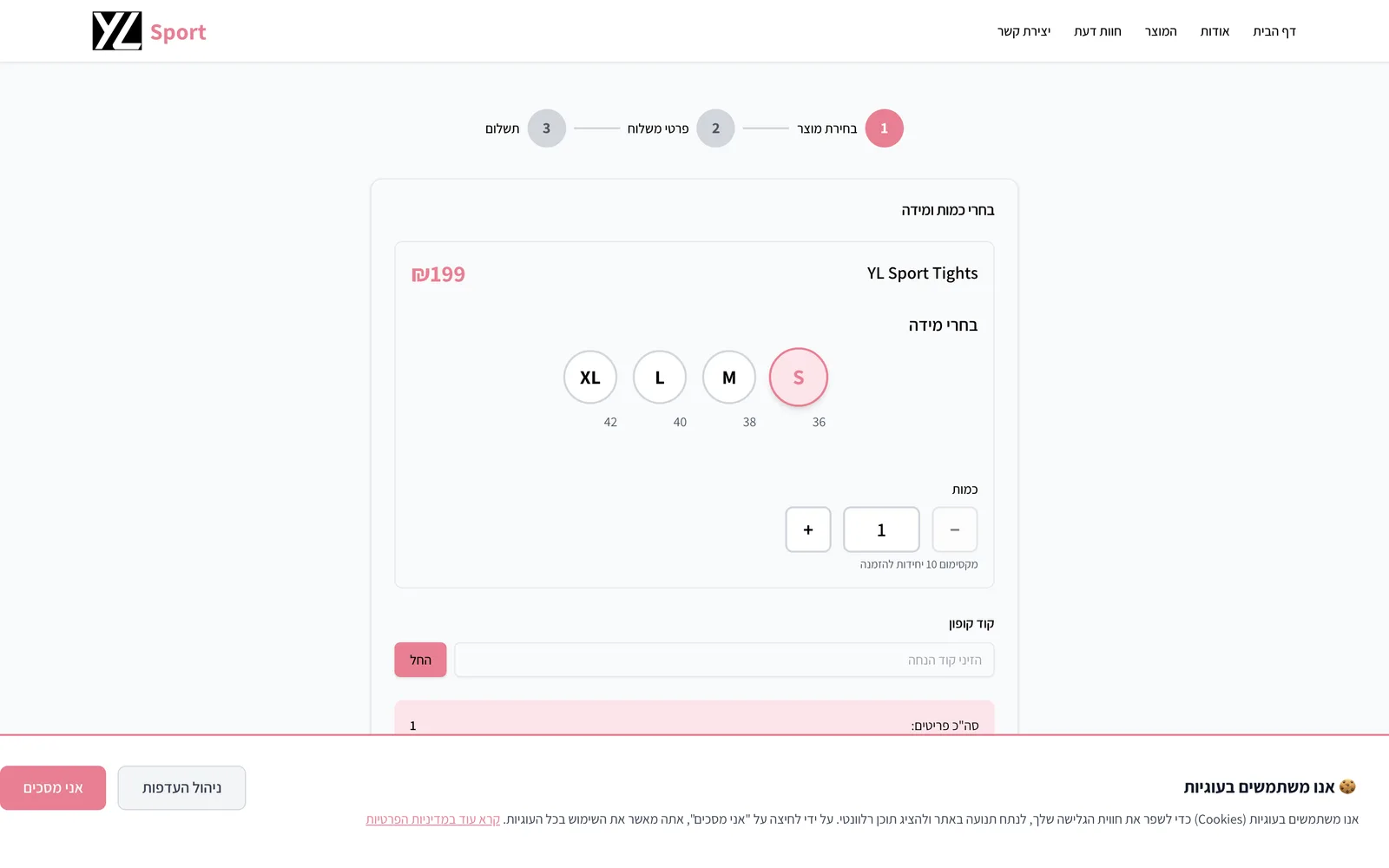Choose size L

click(660, 378)
